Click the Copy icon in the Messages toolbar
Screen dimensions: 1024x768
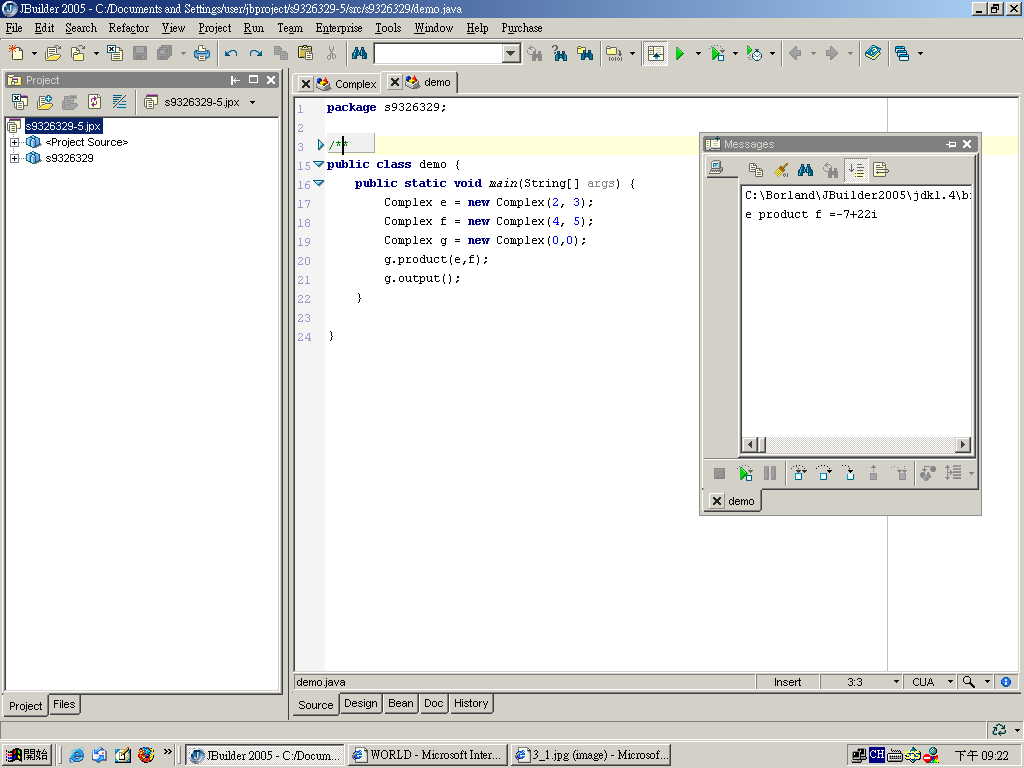[x=756, y=170]
